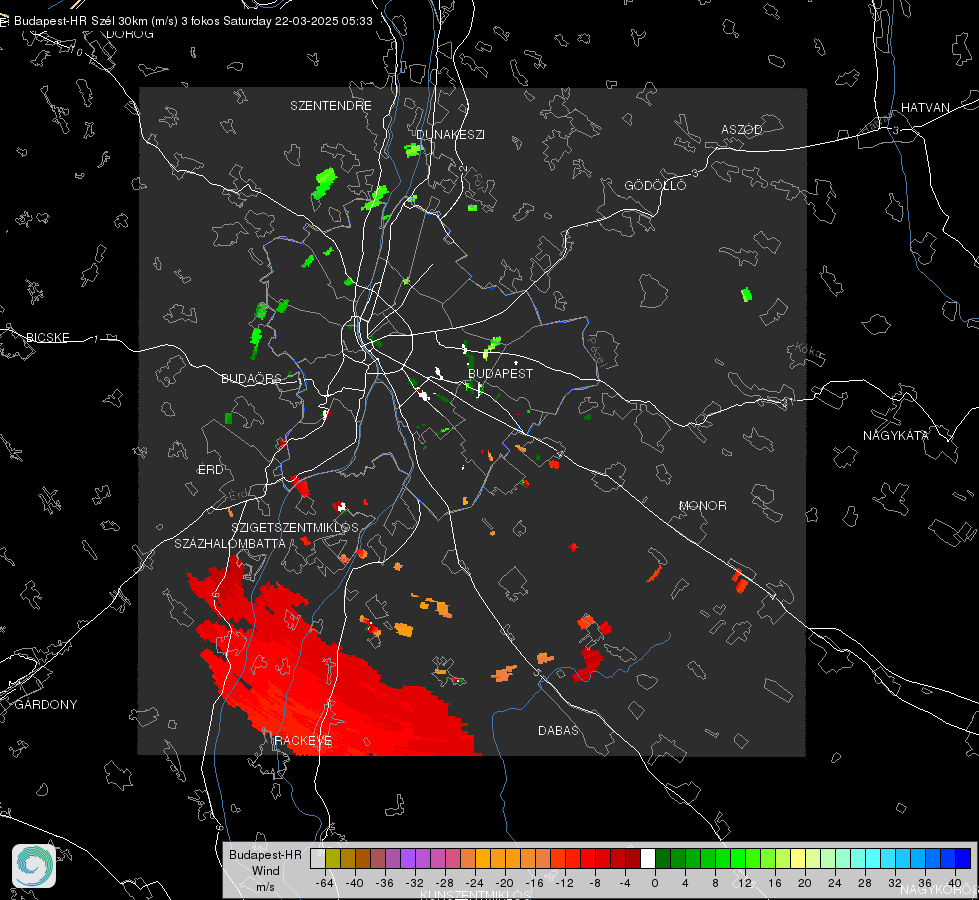Screen dimensions: 979x900
Task: Click the BUDAÖRS town label
Action: [252, 379]
